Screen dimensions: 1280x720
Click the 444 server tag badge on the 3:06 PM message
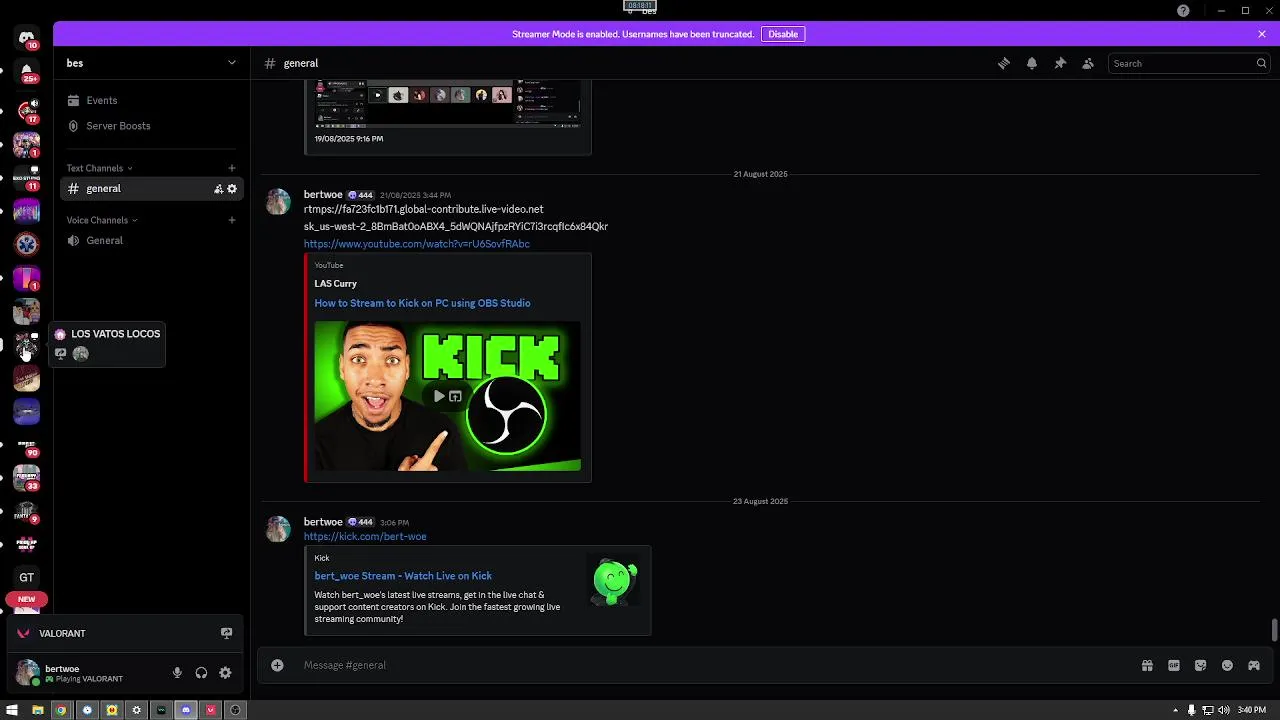pos(360,522)
